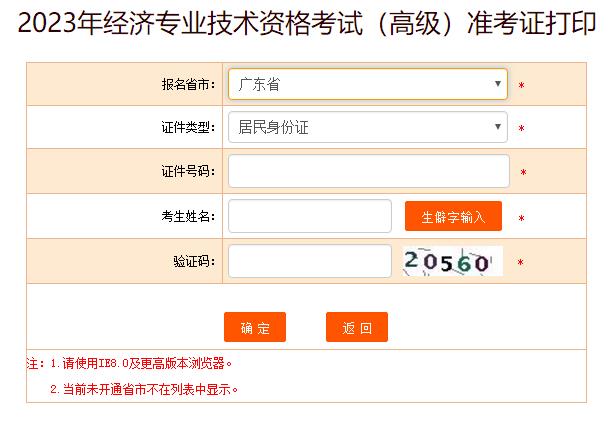This screenshot has height=425, width=611.
Task: Click the arrow of the 广东省 dropdown
Action: point(498,84)
